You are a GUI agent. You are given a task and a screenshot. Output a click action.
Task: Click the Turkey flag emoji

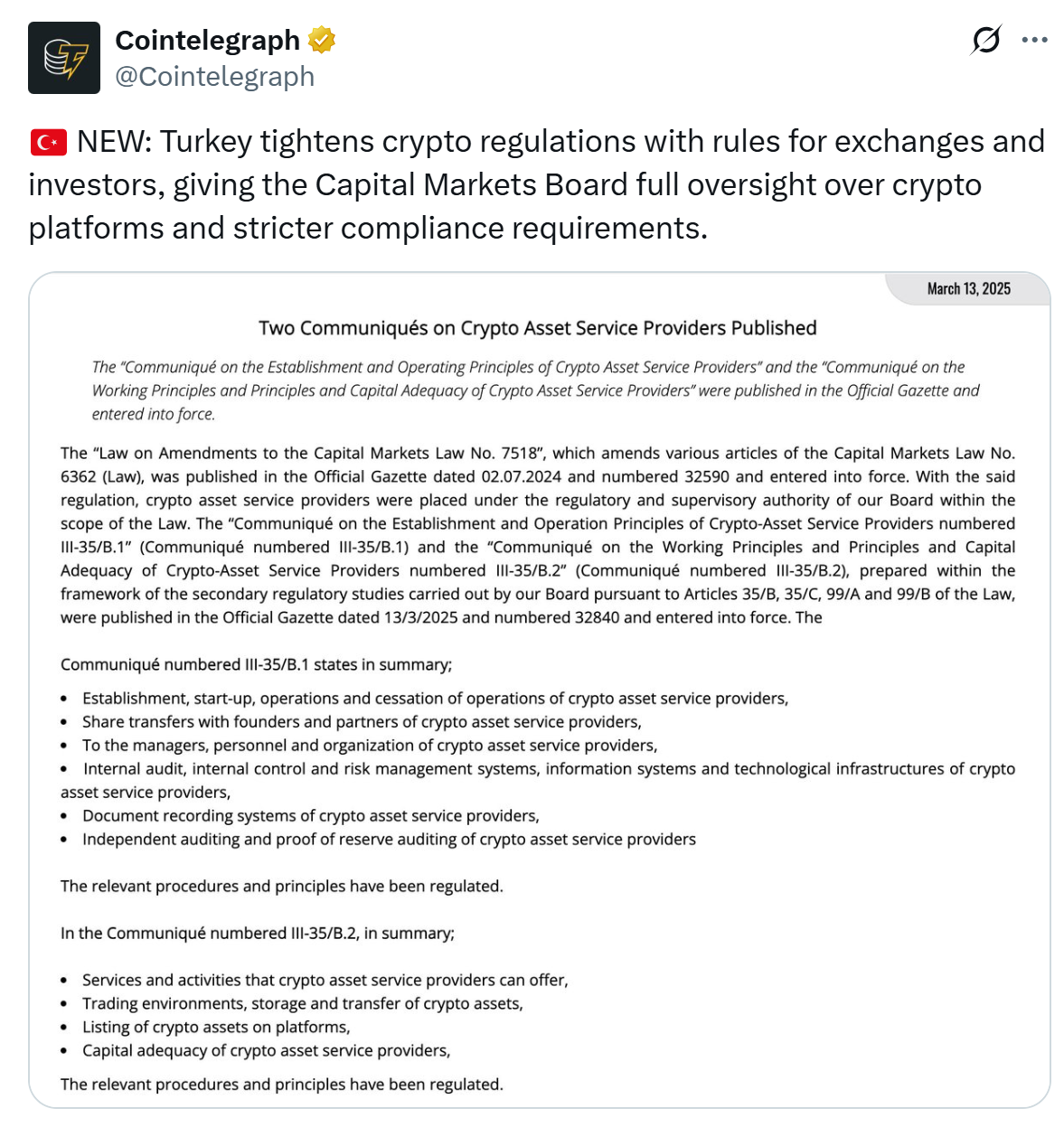click(48, 142)
